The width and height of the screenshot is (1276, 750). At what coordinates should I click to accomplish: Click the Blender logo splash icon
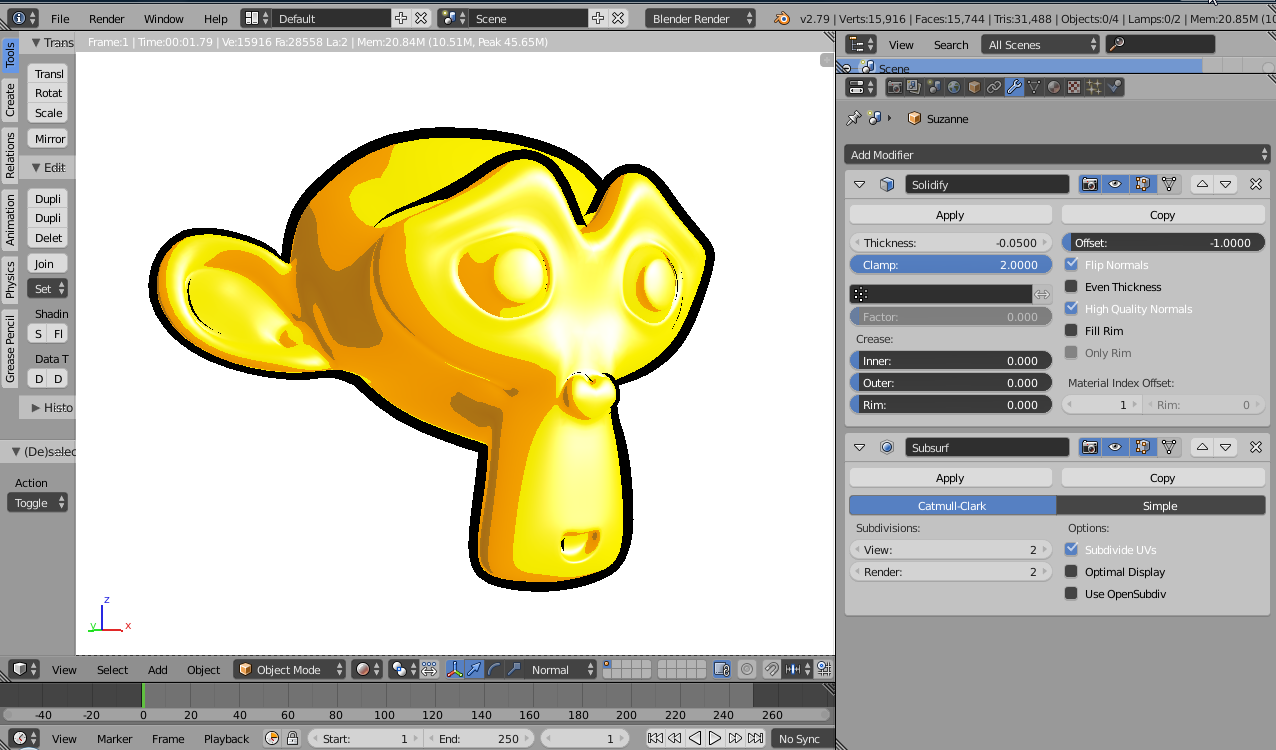tap(782, 18)
